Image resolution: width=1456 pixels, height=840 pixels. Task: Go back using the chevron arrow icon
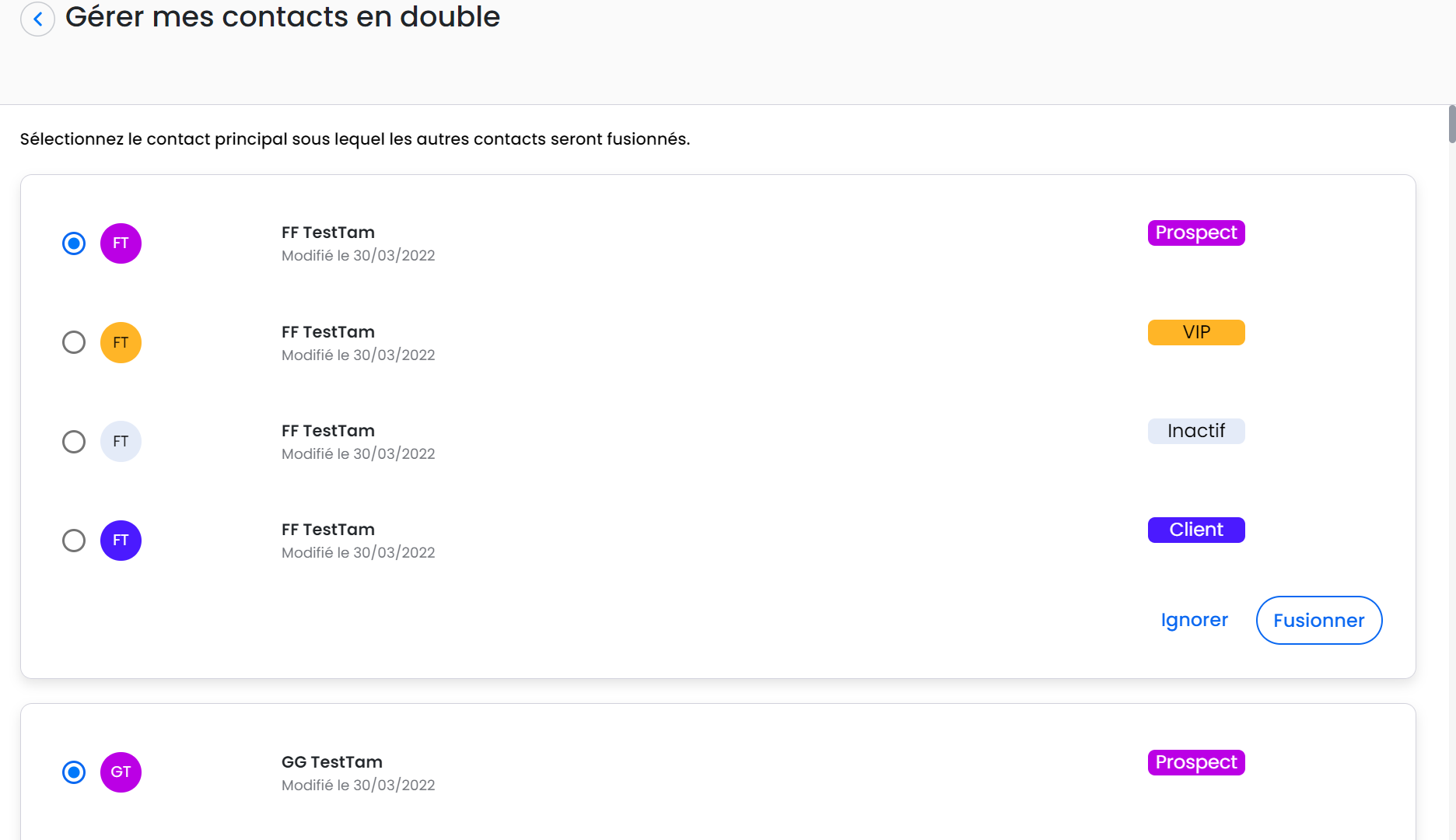pos(37,19)
